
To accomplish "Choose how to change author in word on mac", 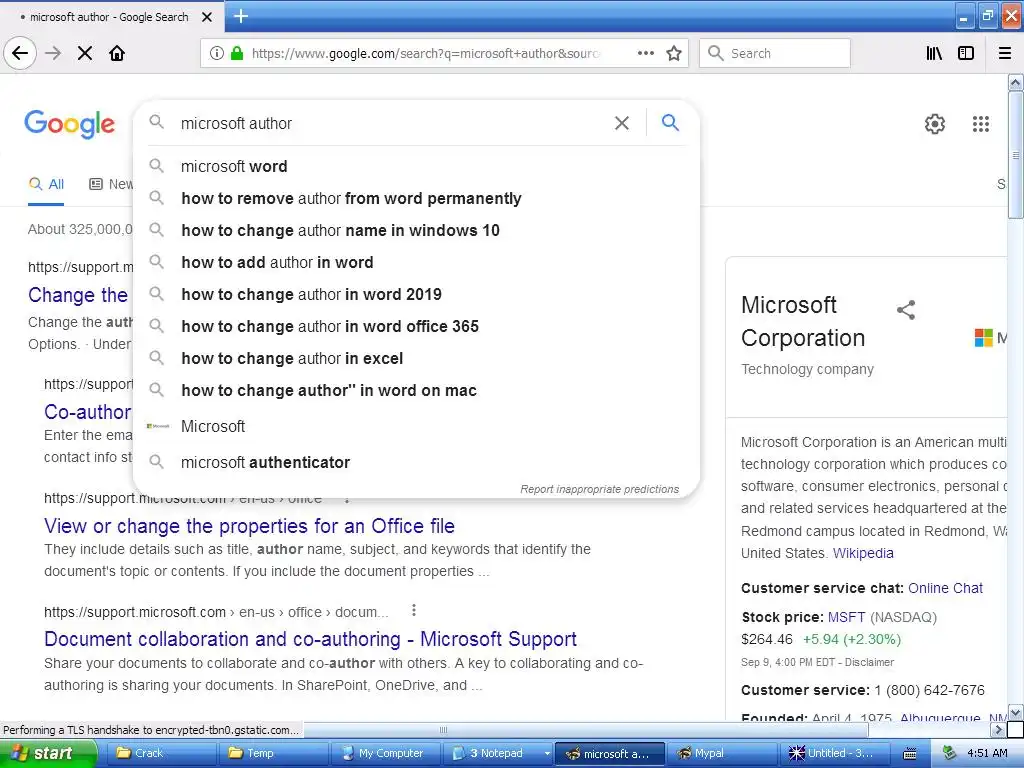I will point(416,391).
